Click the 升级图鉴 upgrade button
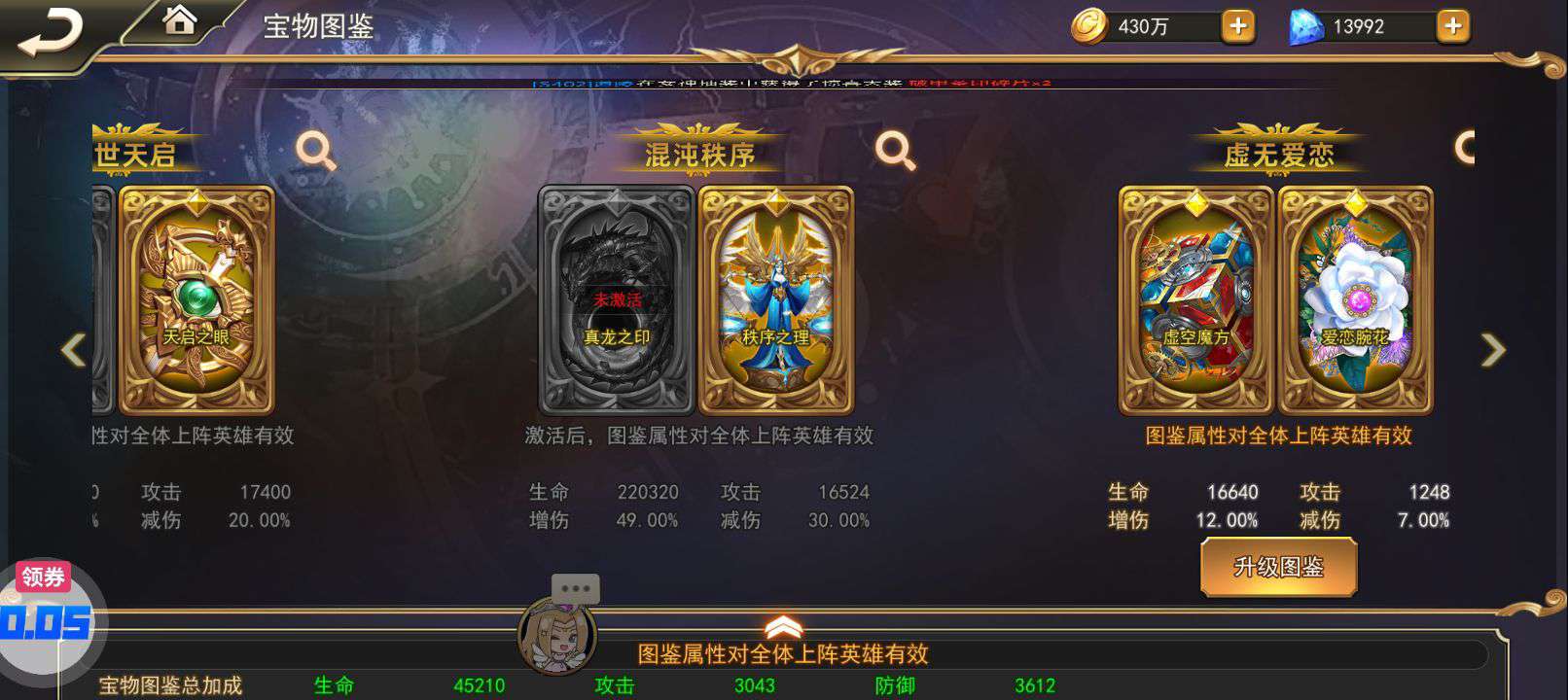Screen dimensions: 1568x700 point(1278,568)
